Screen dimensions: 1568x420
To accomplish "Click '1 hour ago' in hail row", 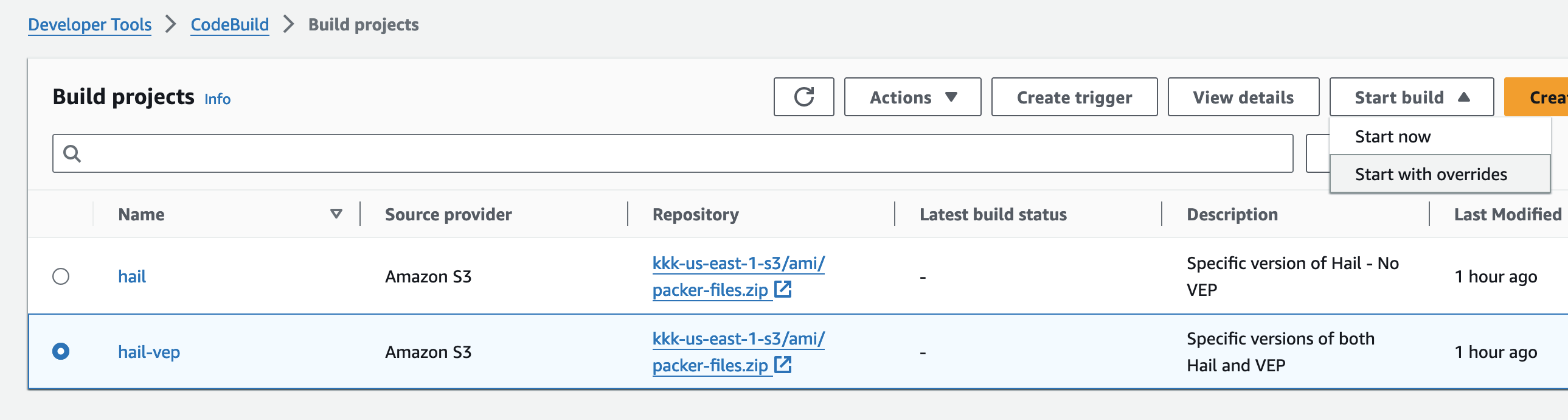I will (x=1496, y=277).
